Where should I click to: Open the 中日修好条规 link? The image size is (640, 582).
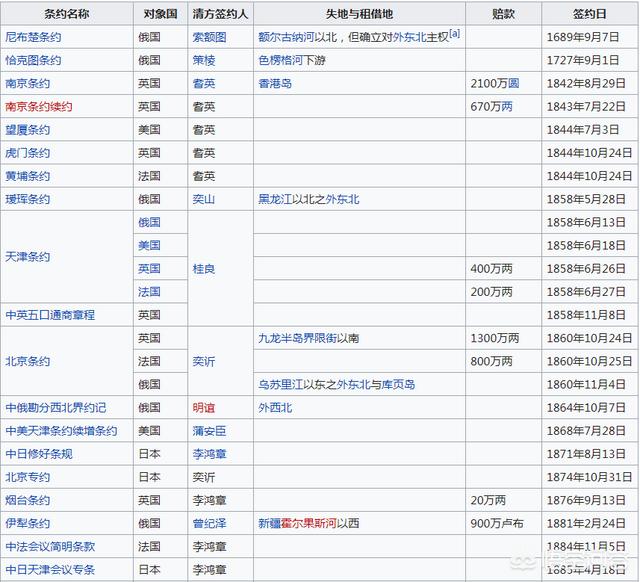coord(39,454)
